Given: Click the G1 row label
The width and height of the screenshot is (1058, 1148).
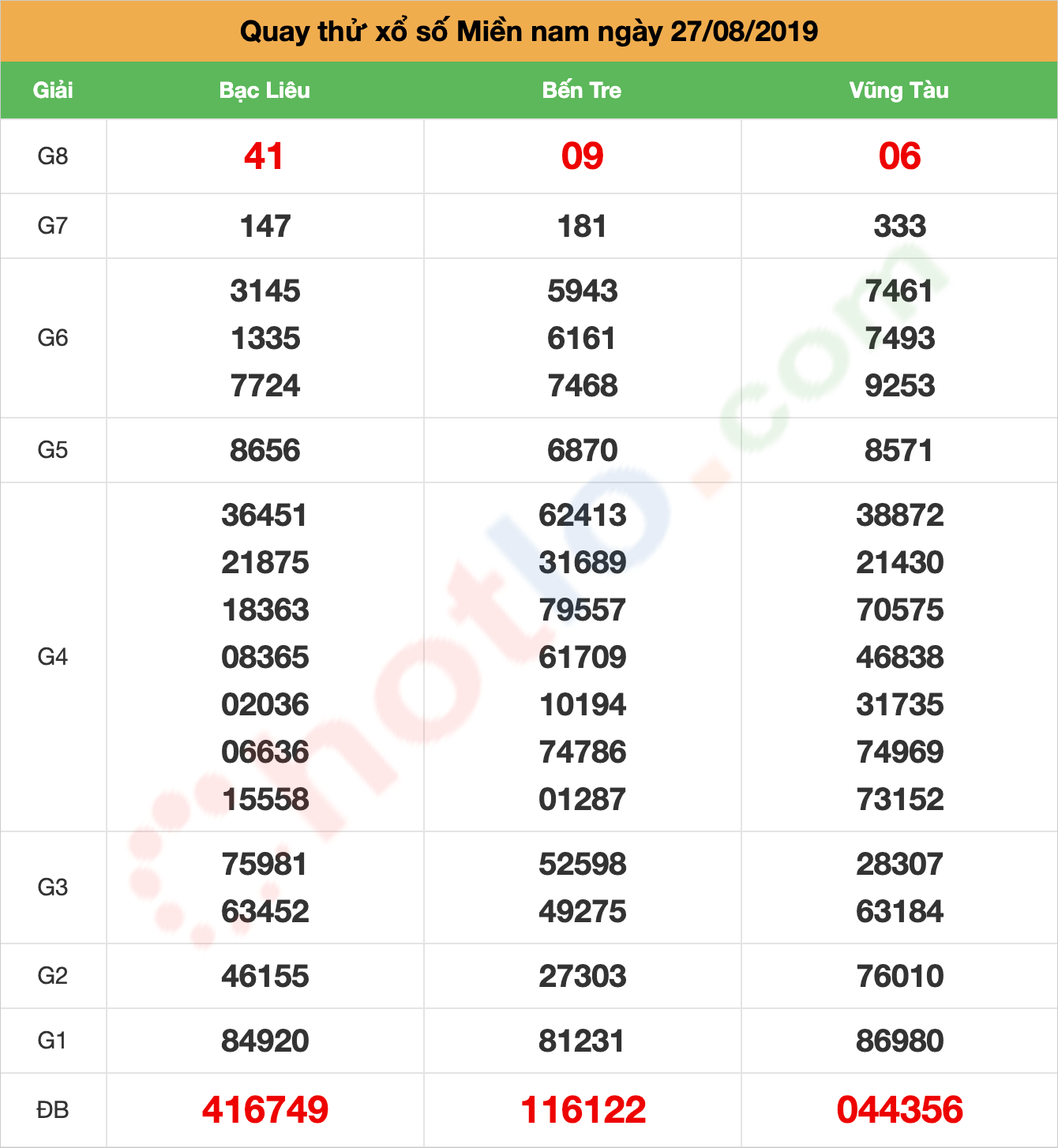Looking at the screenshot, I should [53, 1041].
